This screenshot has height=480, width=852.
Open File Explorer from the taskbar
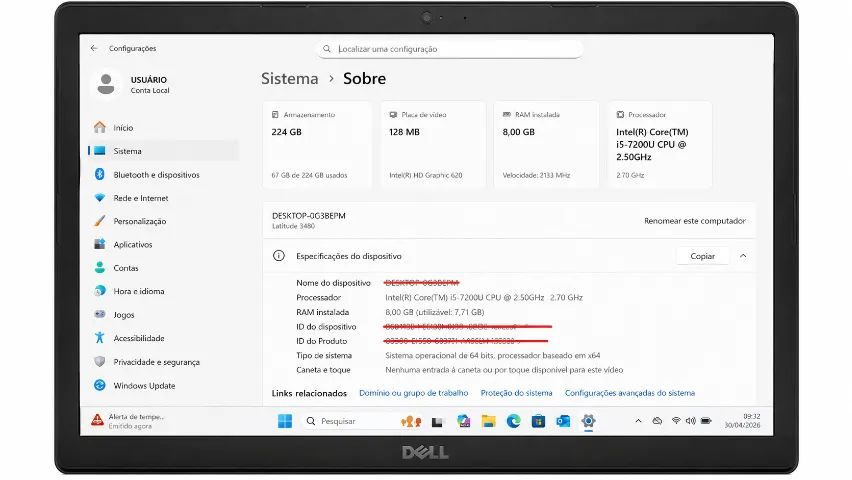tap(488, 421)
